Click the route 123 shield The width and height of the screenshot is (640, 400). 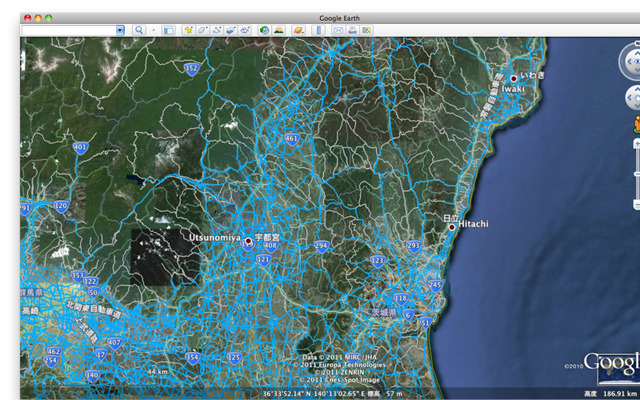378,261
